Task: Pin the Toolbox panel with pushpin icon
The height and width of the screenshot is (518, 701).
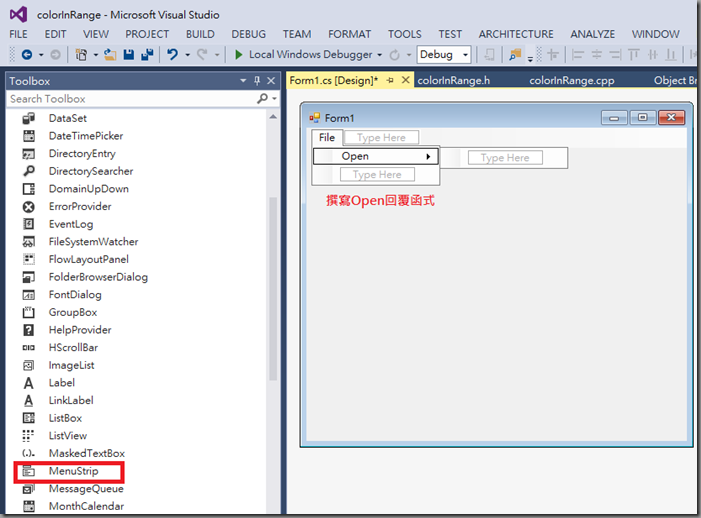Action: tap(257, 80)
